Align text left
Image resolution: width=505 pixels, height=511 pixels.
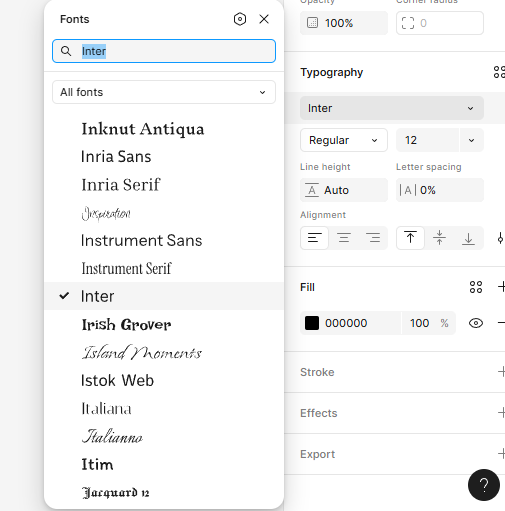[x=314, y=238]
